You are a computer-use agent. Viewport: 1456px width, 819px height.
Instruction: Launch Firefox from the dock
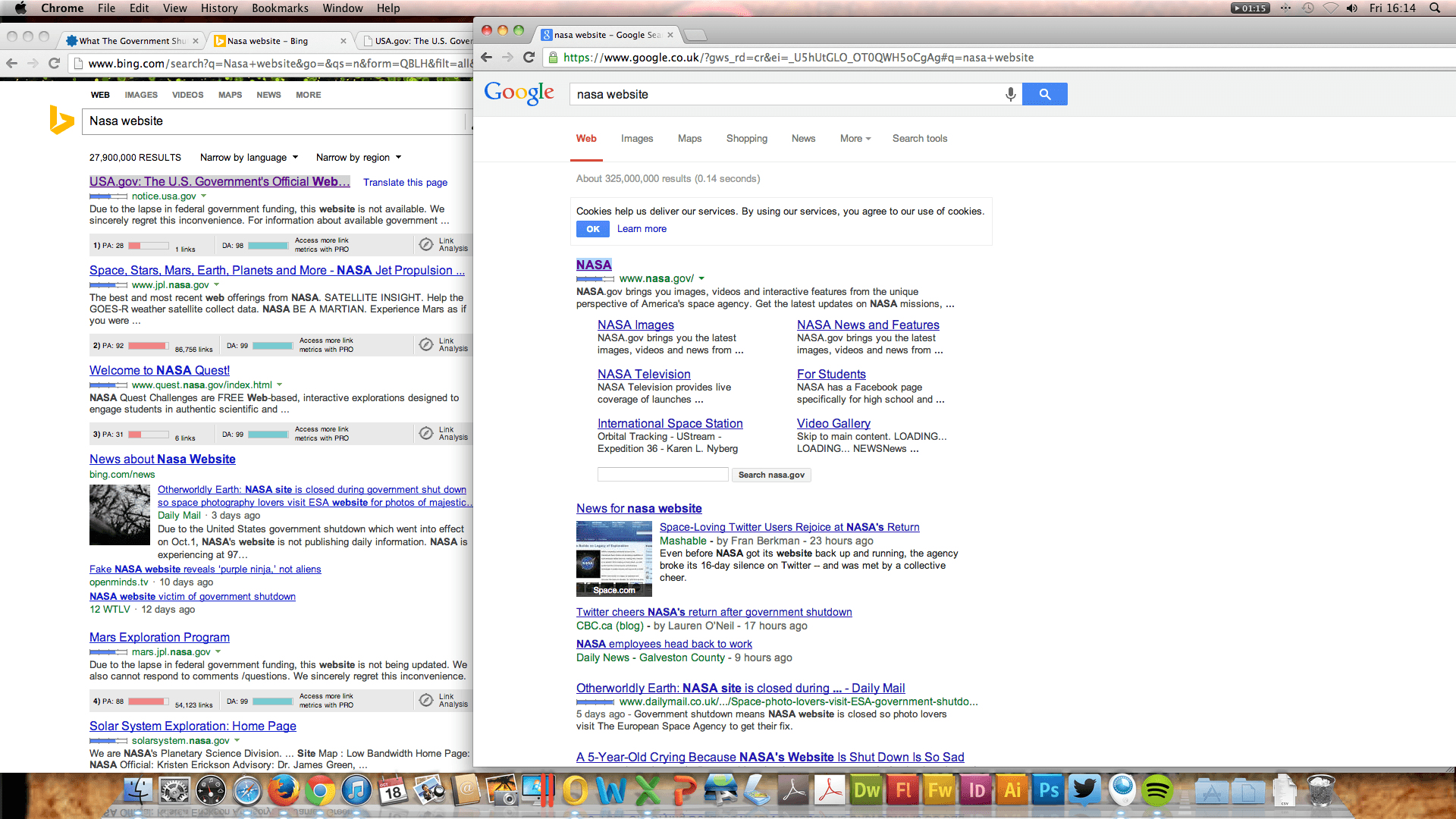284,791
